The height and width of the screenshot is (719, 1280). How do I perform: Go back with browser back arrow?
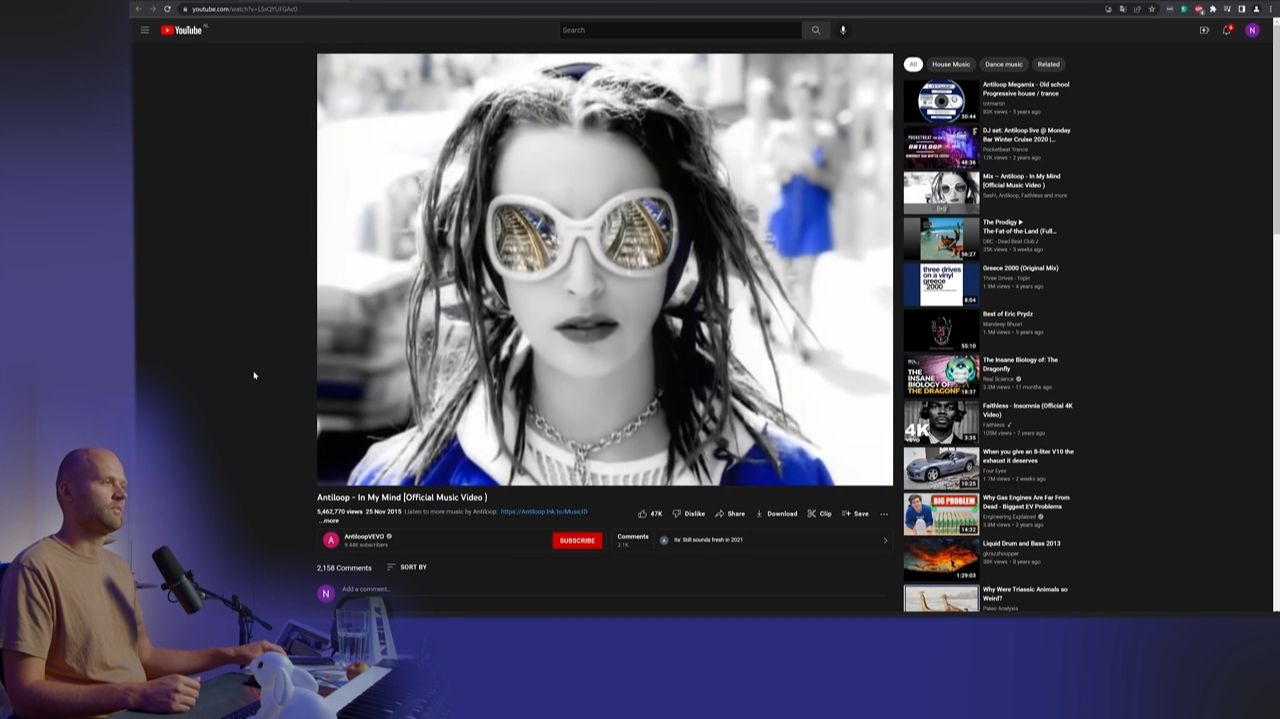tap(139, 9)
